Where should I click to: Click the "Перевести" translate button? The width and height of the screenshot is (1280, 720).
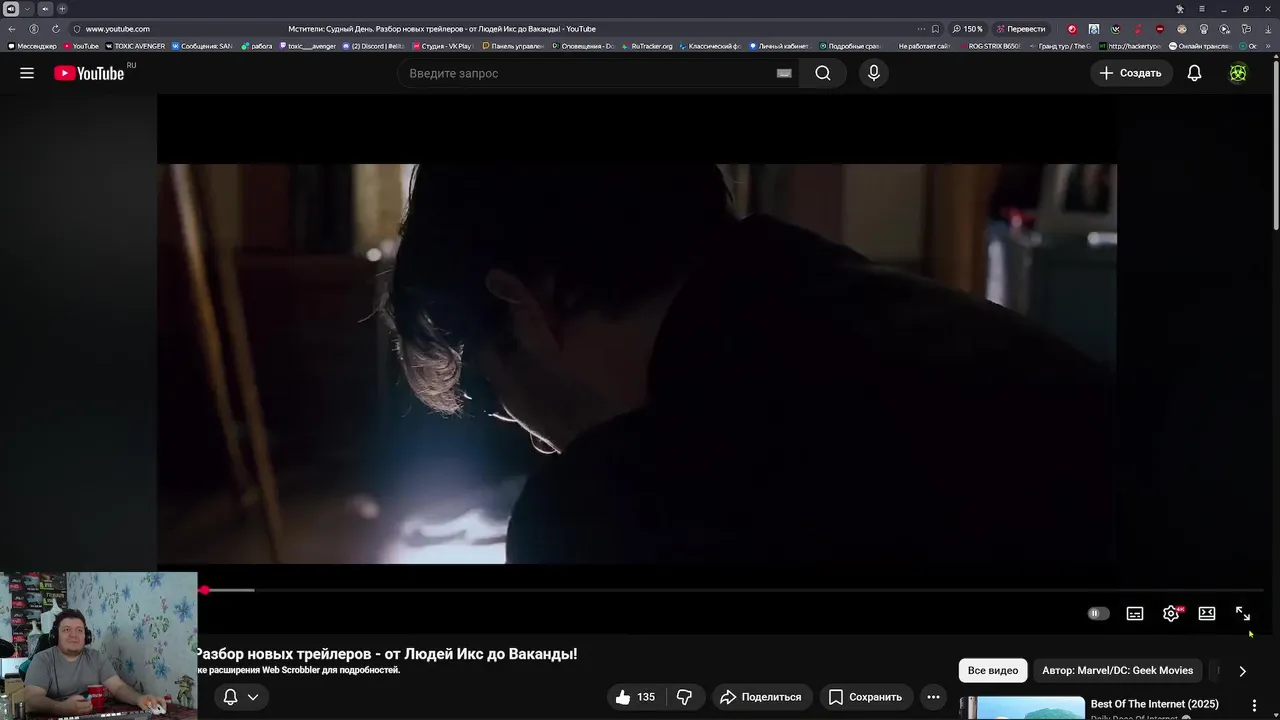1021,29
